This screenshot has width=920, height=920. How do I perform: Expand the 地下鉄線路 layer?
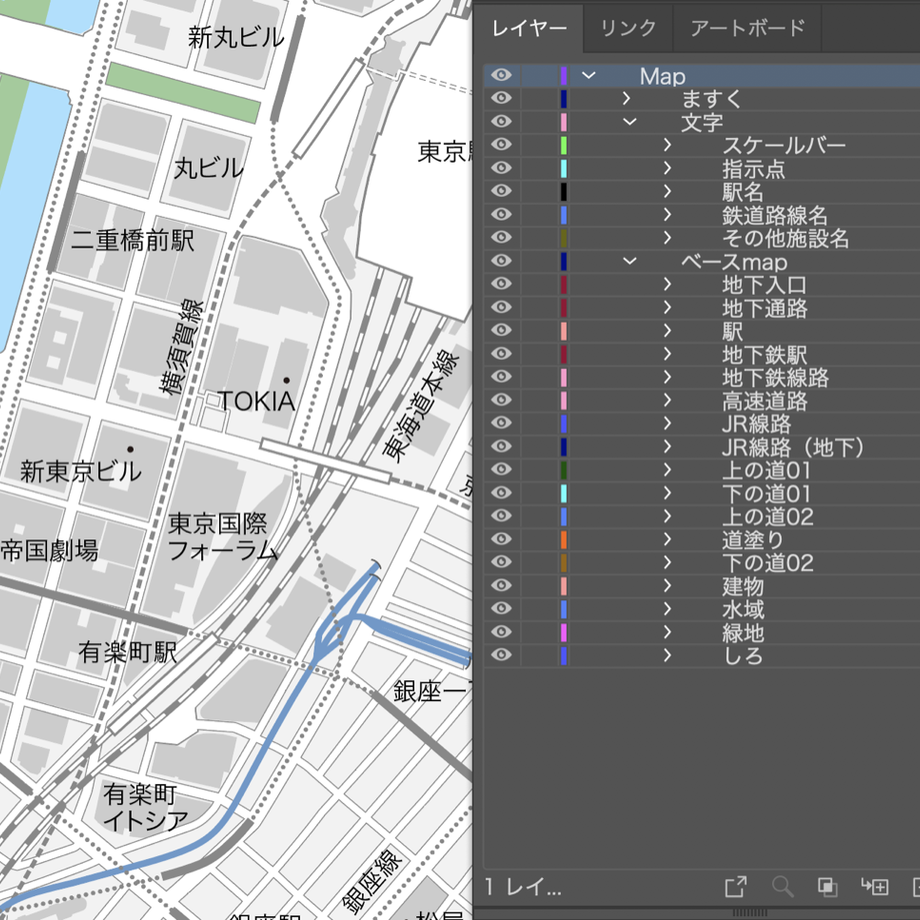point(667,376)
